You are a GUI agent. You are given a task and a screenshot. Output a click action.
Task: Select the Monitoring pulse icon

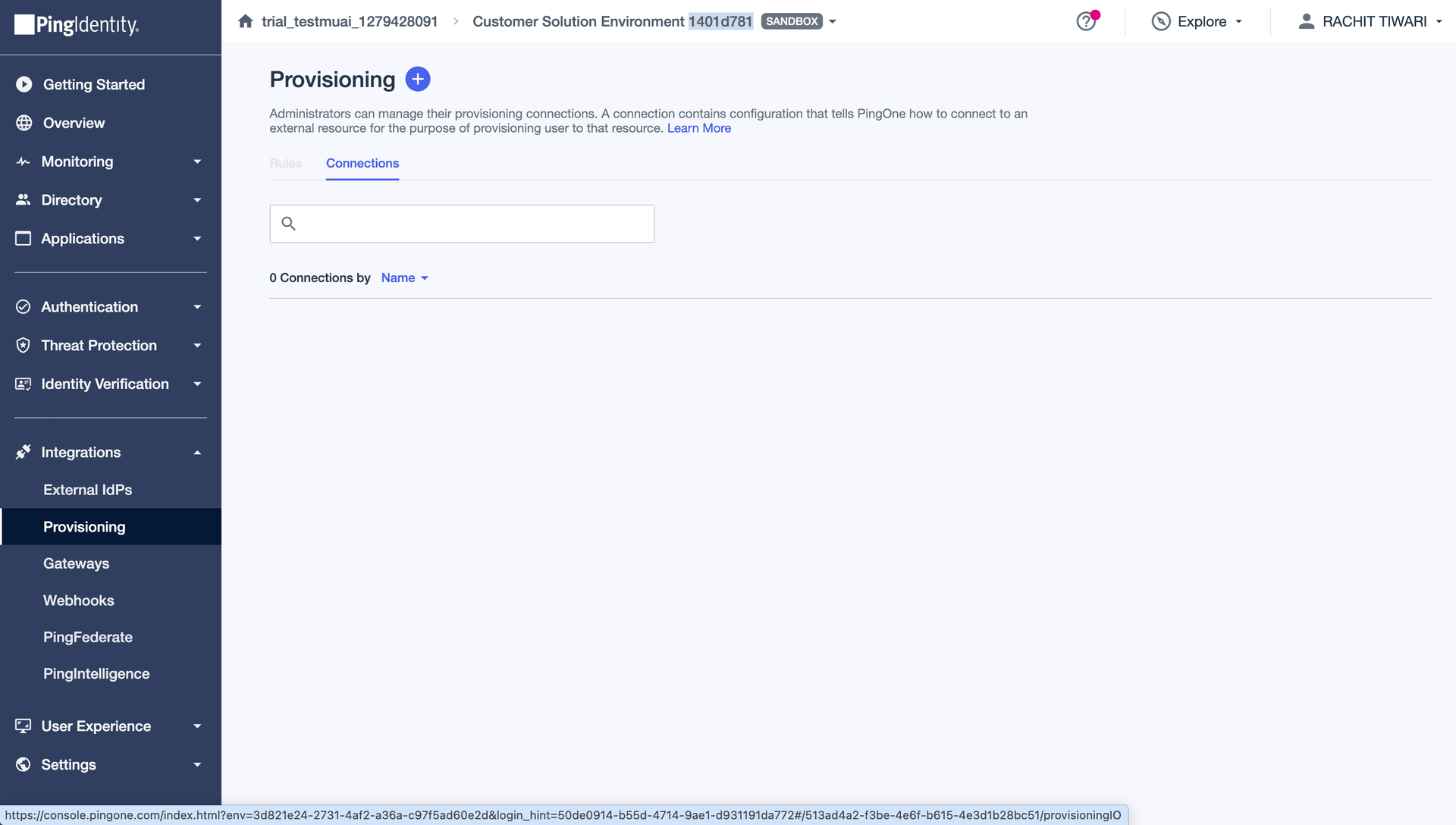24,161
